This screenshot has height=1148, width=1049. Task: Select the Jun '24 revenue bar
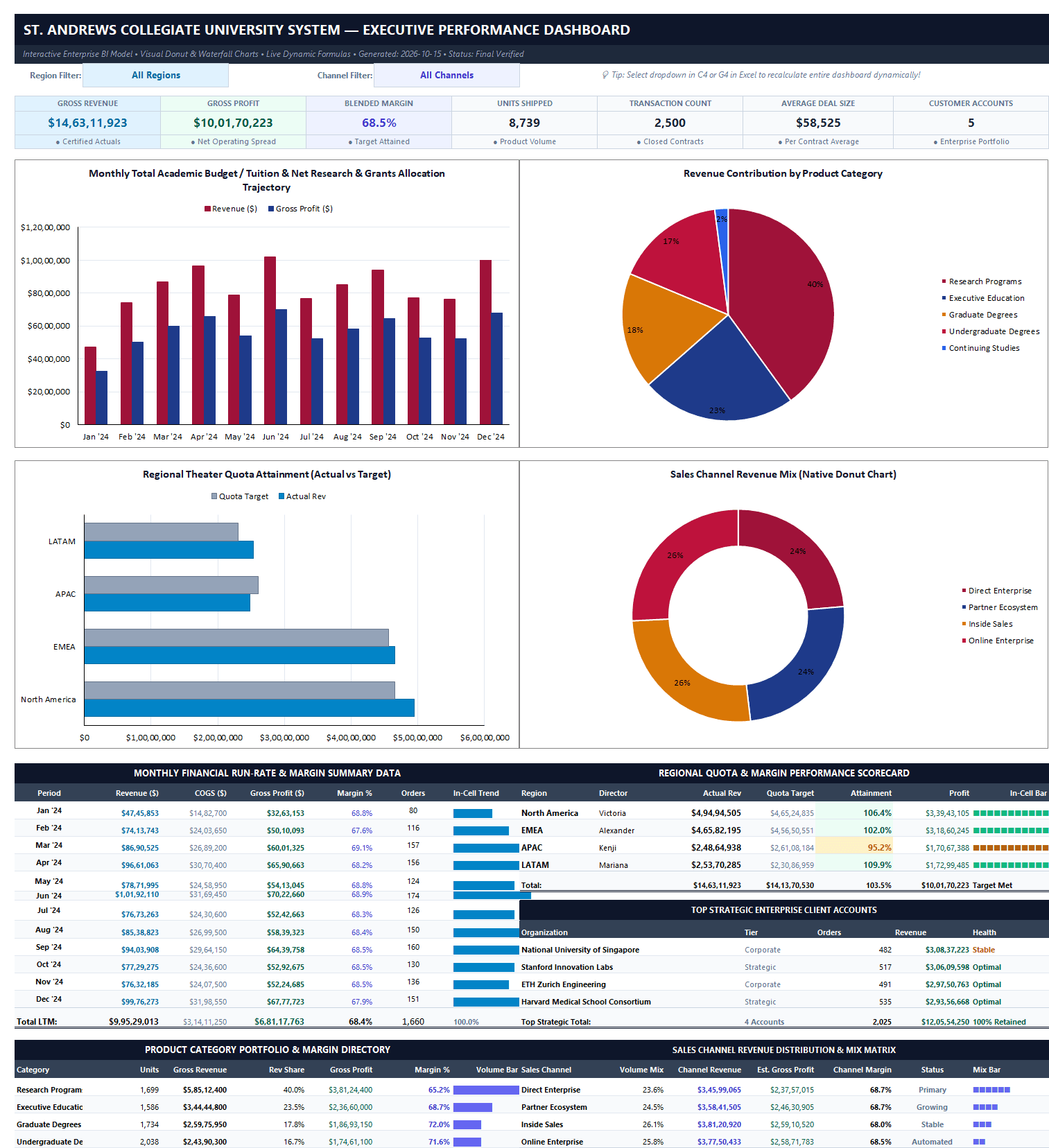[x=270, y=340]
